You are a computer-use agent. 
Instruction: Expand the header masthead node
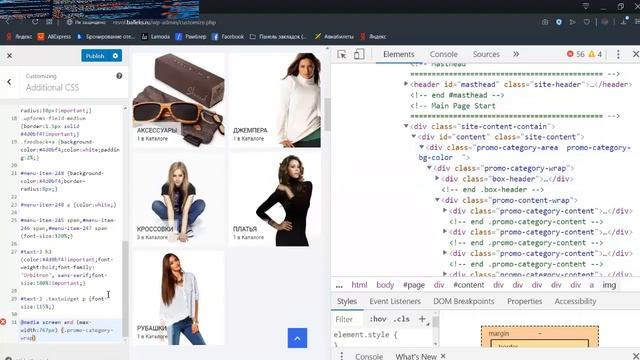[406, 84]
